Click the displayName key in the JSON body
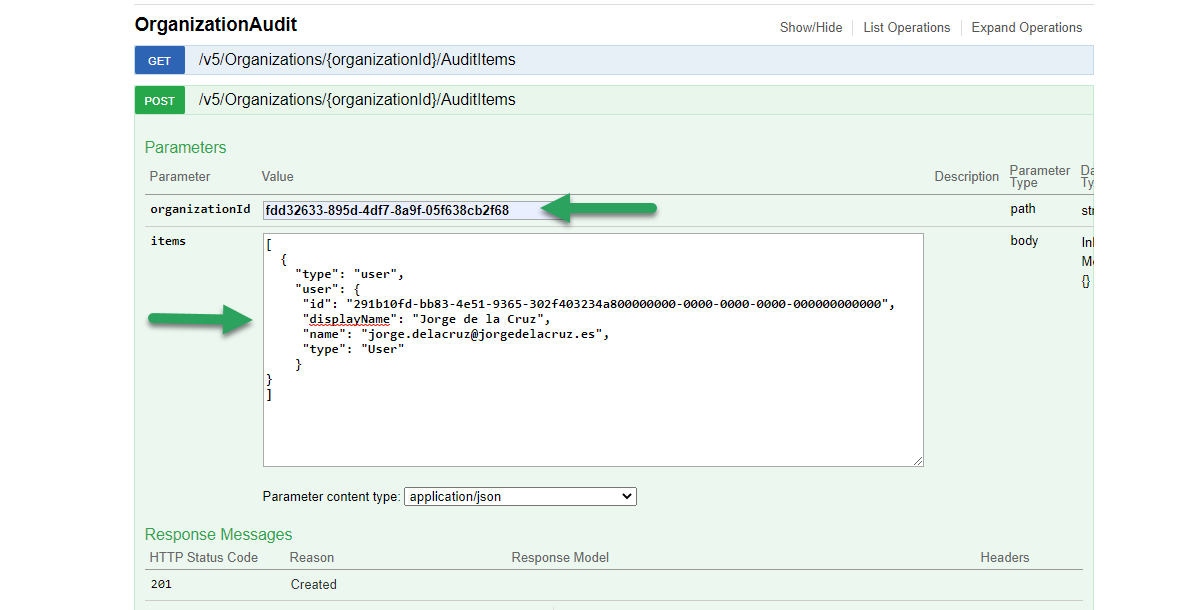1197x610 pixels. point(350,319)
